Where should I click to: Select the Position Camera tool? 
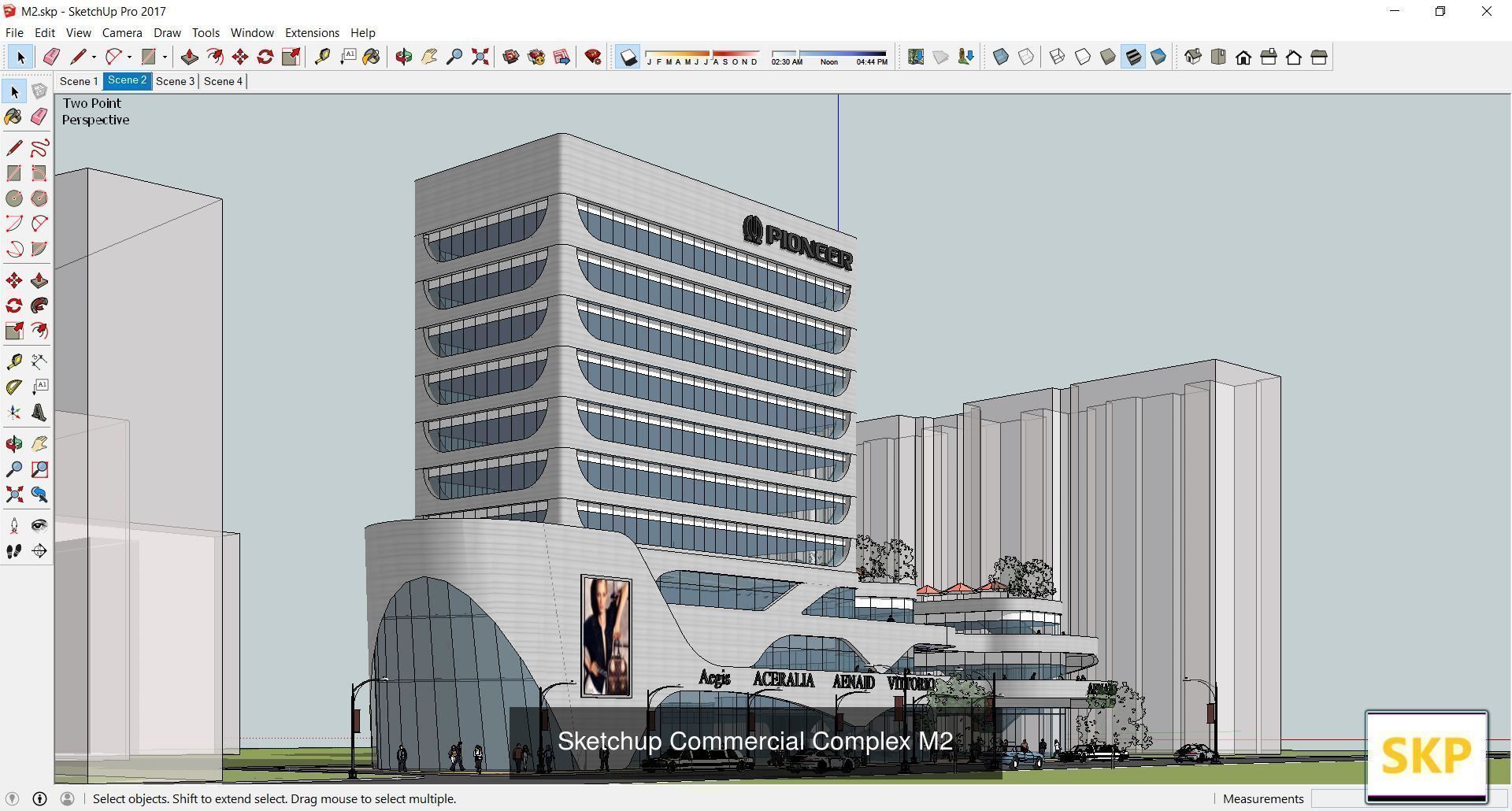pos(14,525)
